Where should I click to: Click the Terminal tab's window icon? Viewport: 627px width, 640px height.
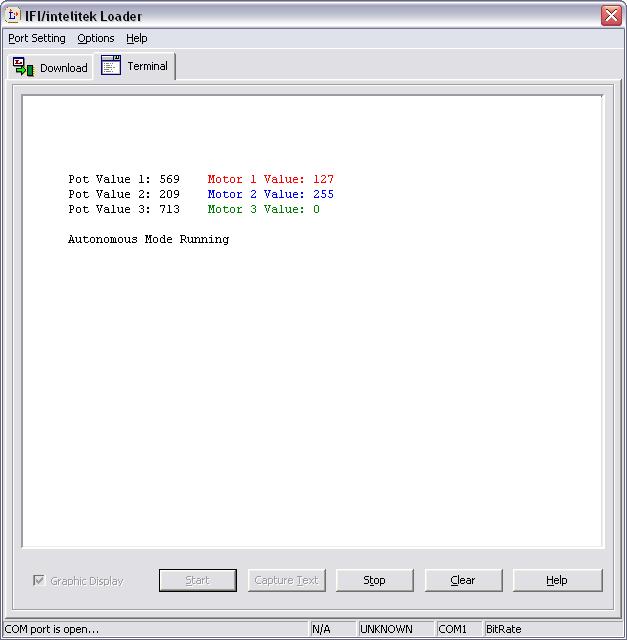[x=111, y=66]
